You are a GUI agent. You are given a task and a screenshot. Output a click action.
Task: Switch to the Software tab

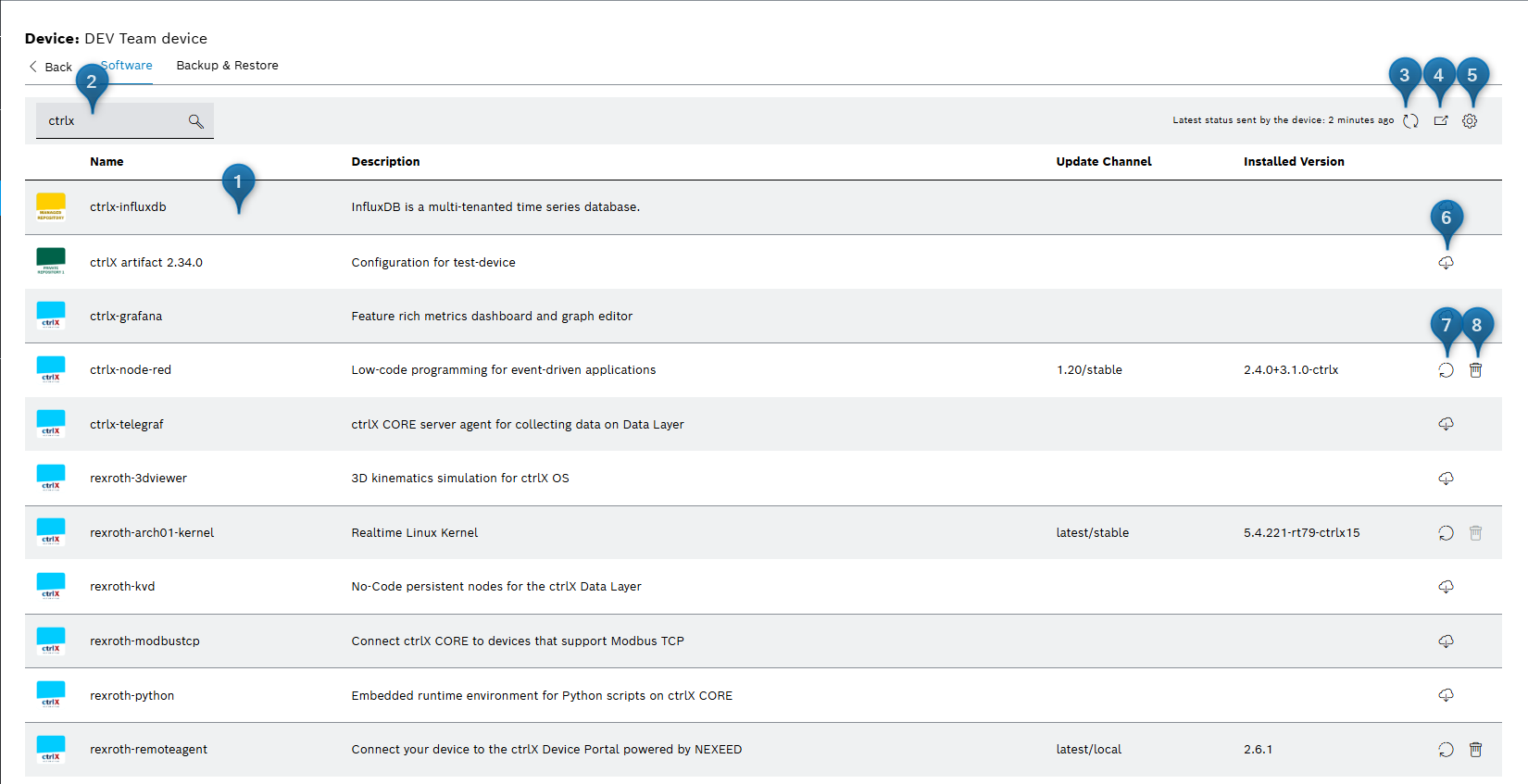point(127,66)
